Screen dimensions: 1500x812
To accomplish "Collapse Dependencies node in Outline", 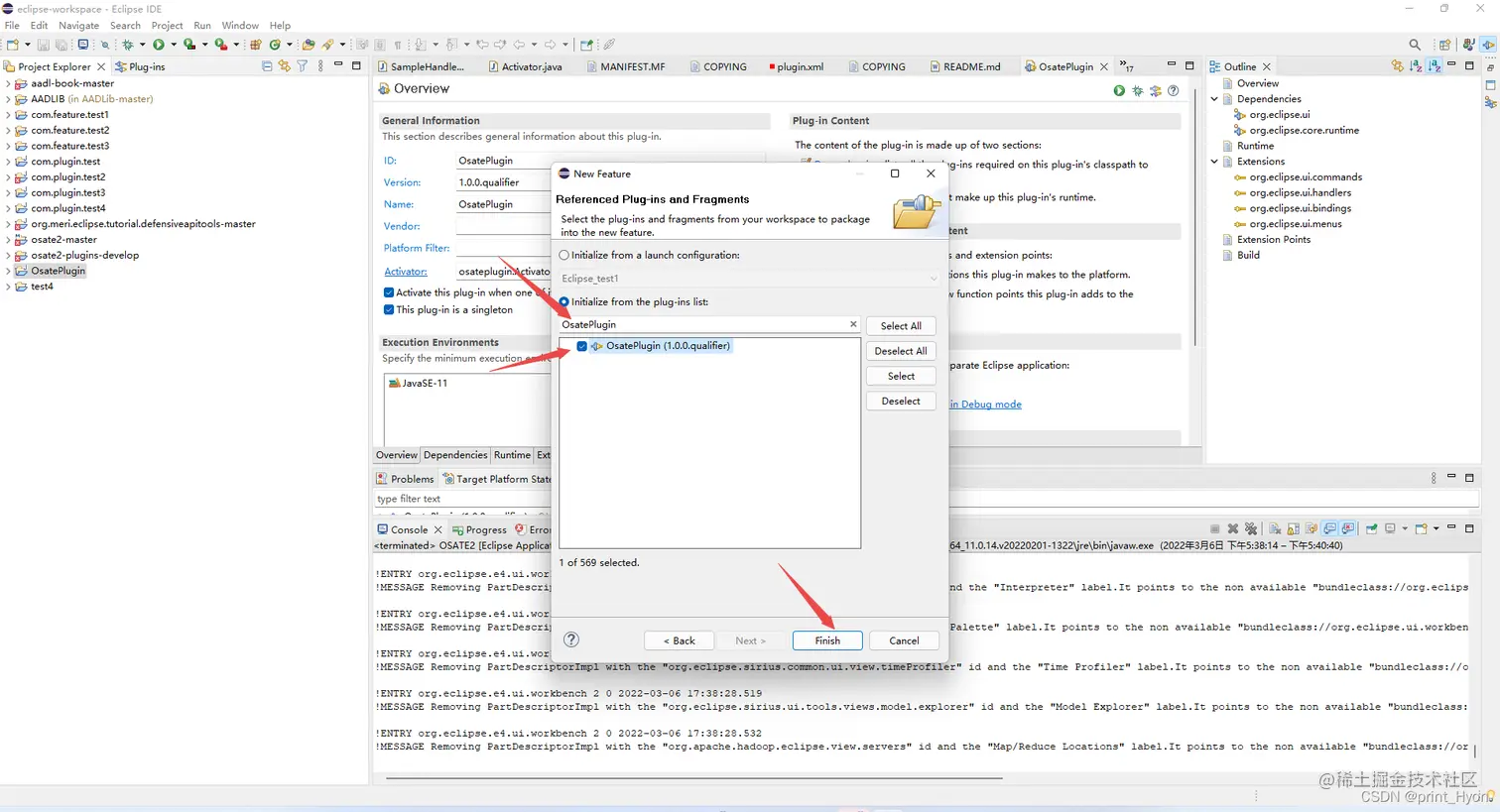I will 1214,99.
